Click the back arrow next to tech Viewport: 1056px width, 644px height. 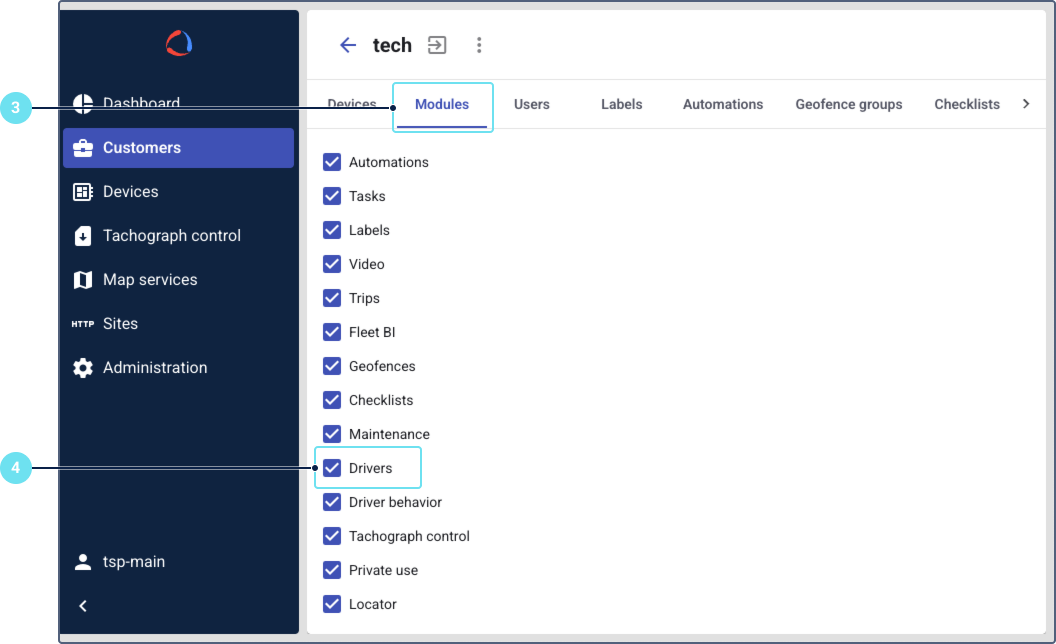click(x=348, y=45)
